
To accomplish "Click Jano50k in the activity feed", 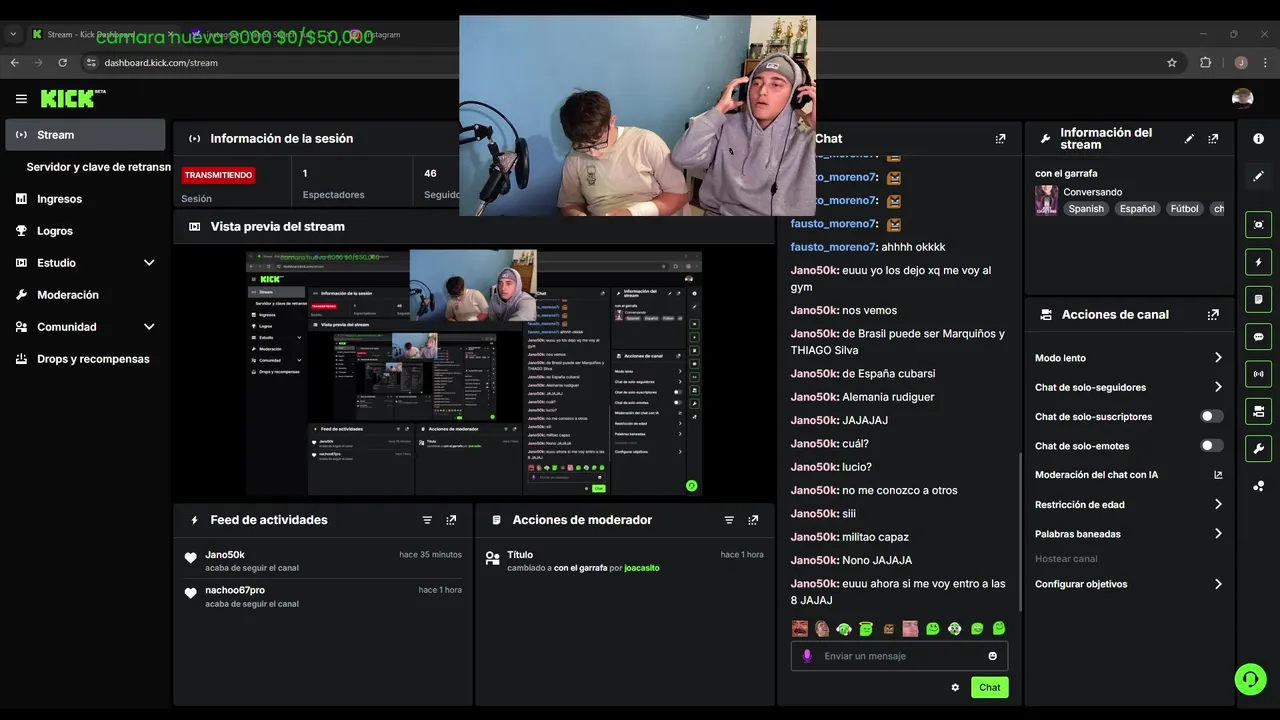I will point(225,555).
